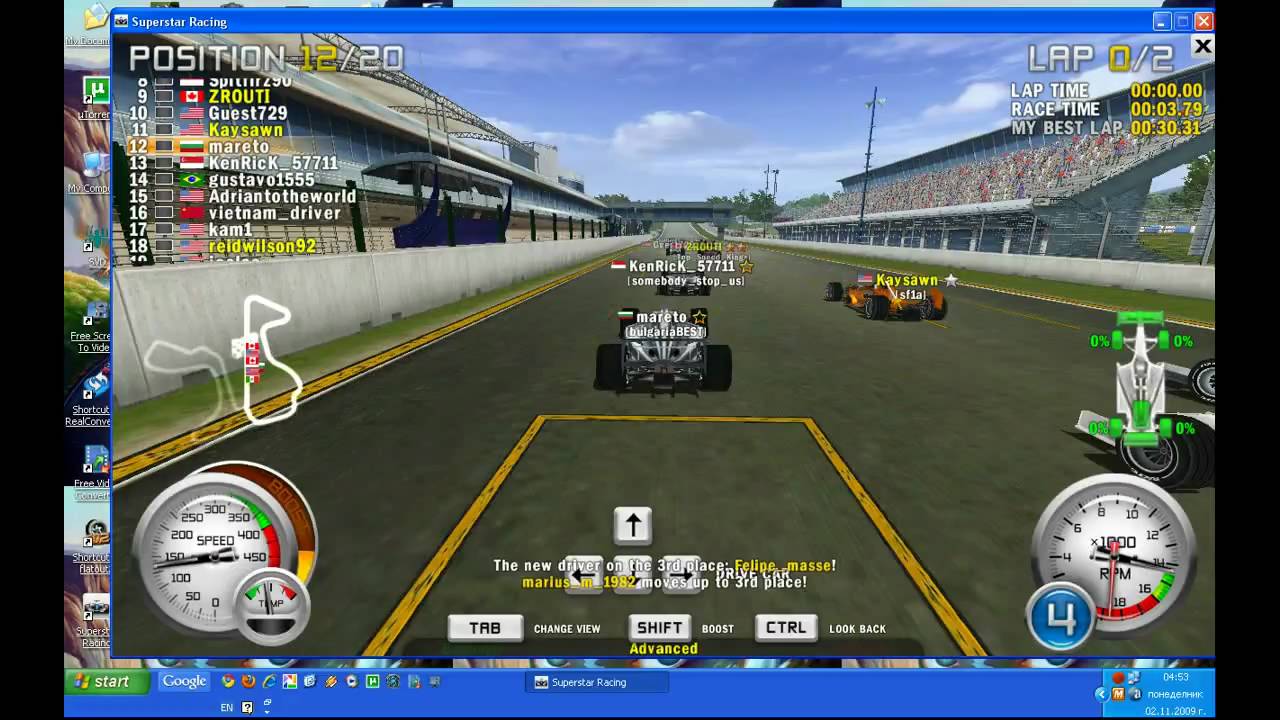
Task: Open My Computer desktop icon
Action: [x=91, y=172]
